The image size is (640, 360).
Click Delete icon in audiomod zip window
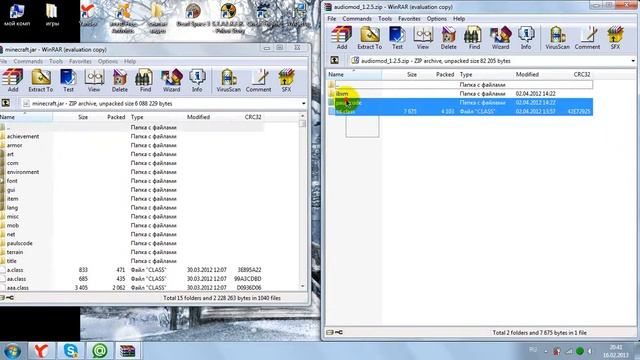click(449, 38)
